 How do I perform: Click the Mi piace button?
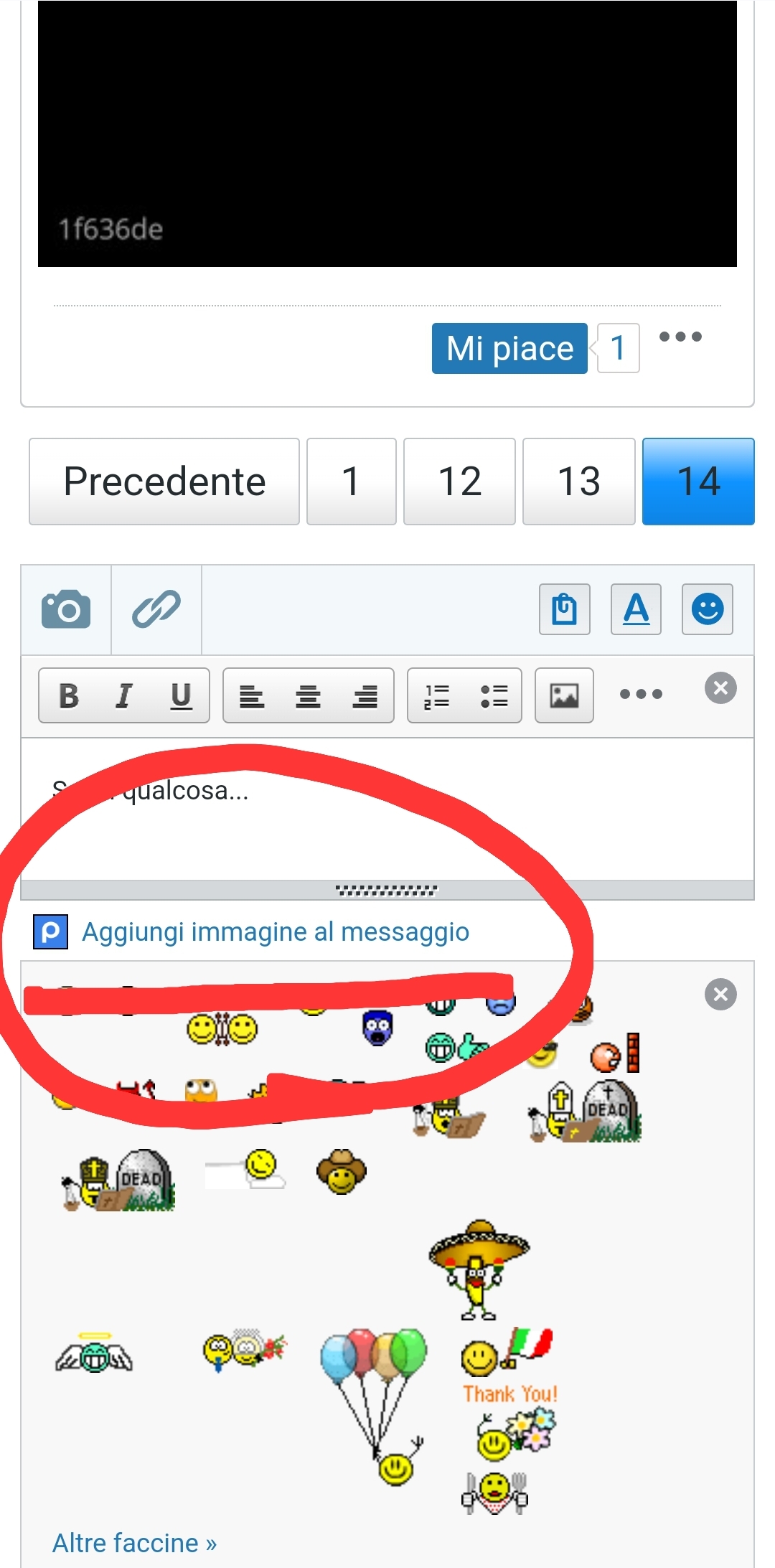point(509,348)
